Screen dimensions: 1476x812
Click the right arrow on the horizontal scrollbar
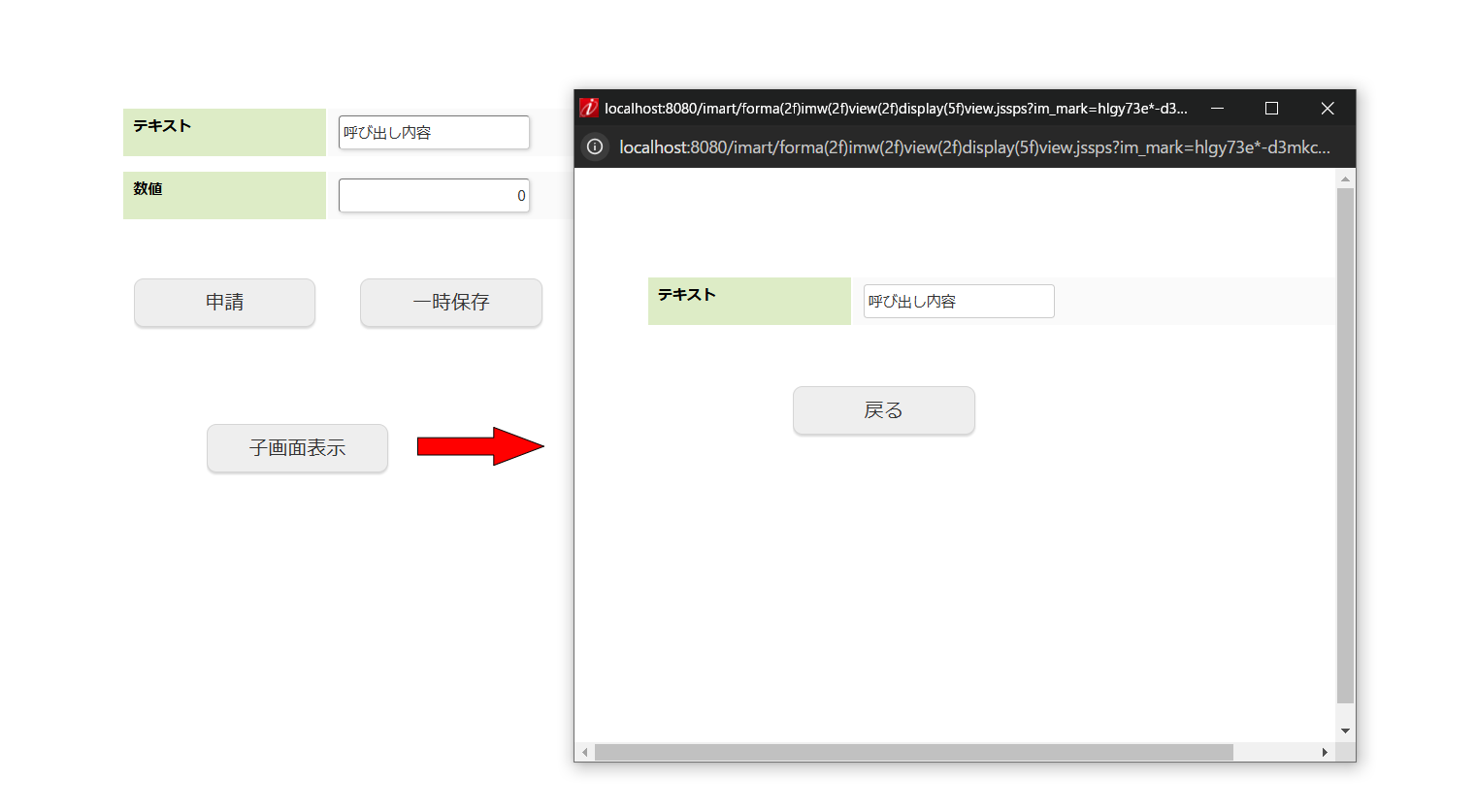coord(1326,751)
